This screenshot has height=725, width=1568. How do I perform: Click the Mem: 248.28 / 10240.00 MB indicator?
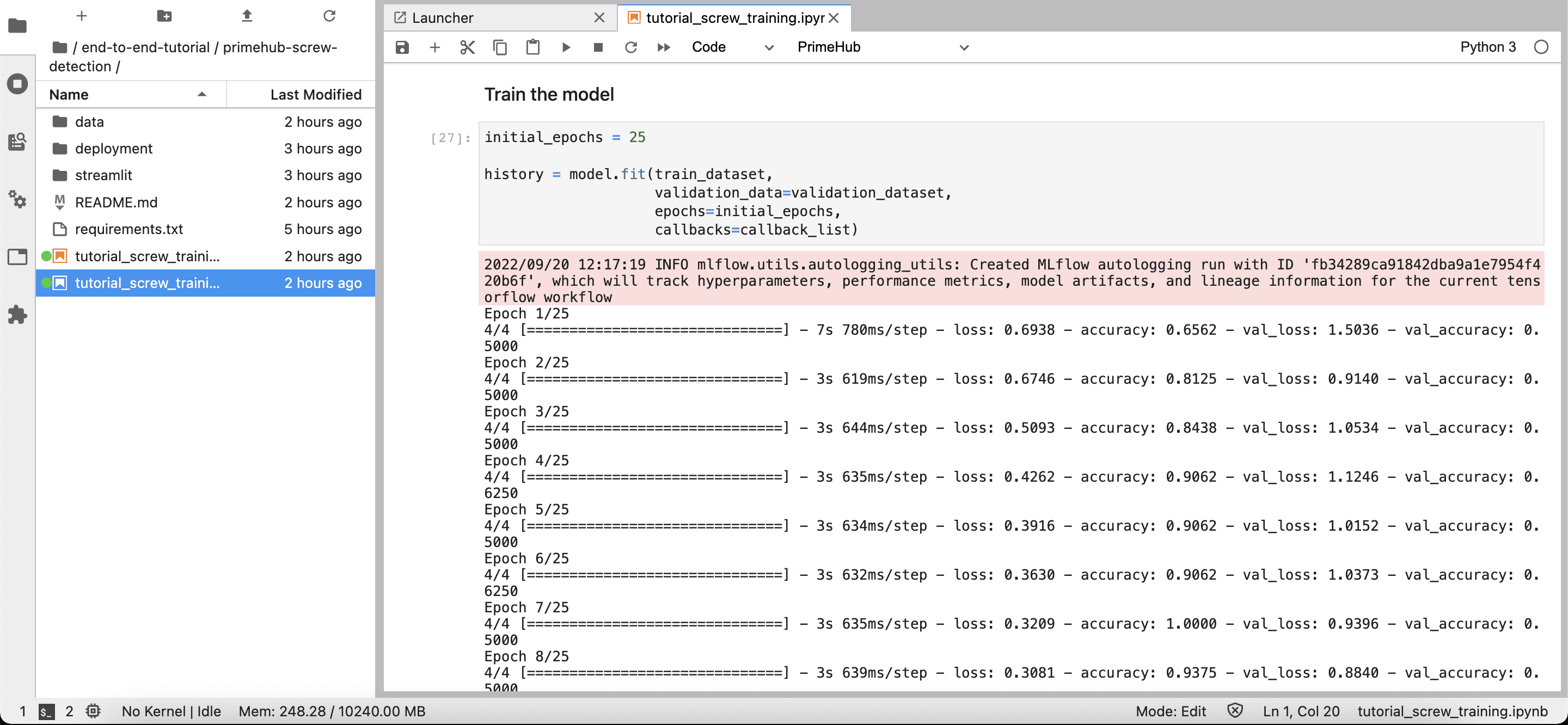(332, 711)
